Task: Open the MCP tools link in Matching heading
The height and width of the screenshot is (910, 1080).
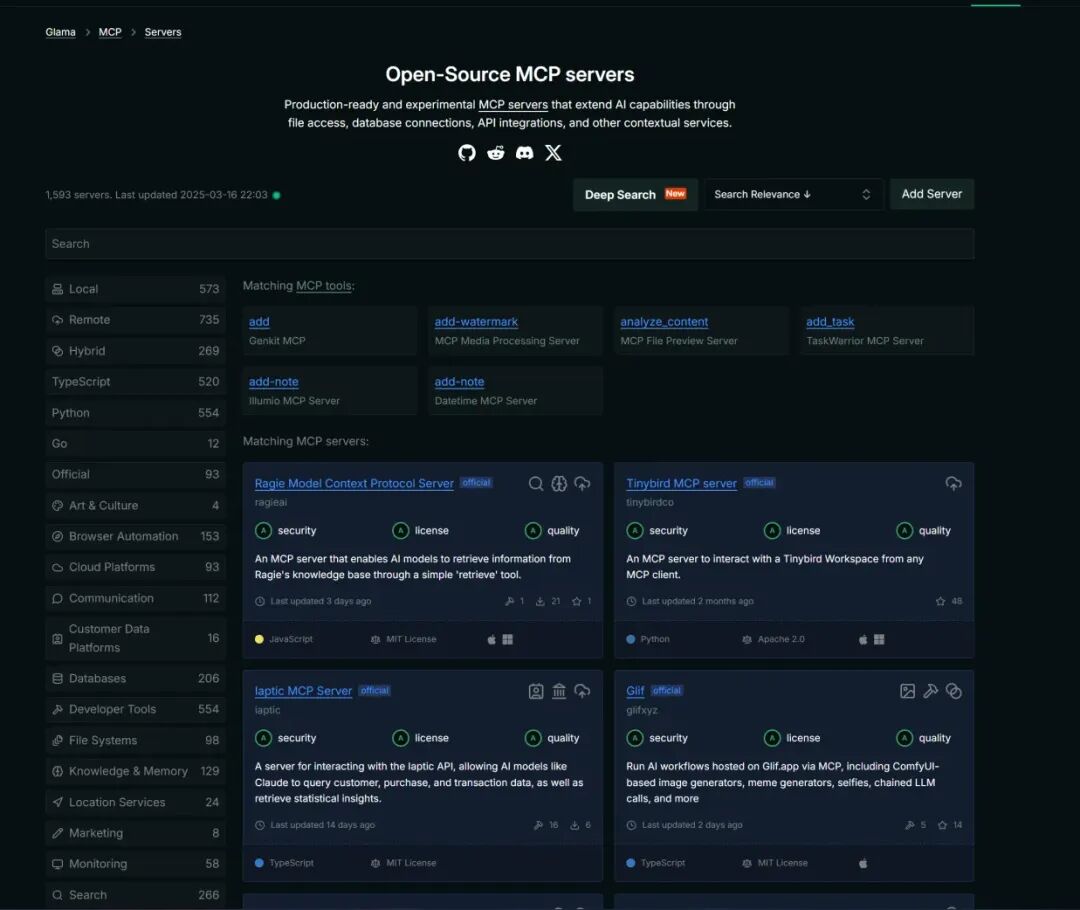Action: 324,286
